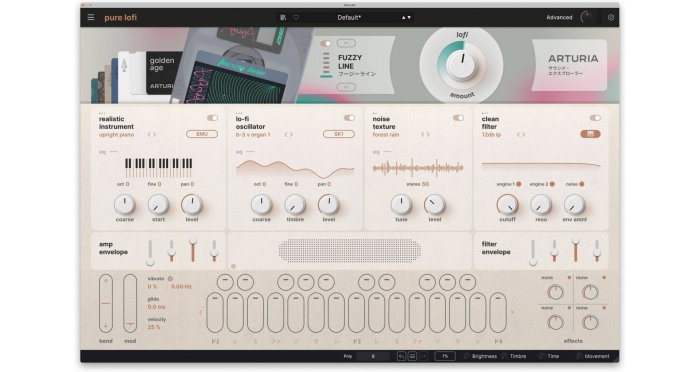Click the Poly voice count field
This screenshot has width=700, height=372.
(x=373, y=356)
